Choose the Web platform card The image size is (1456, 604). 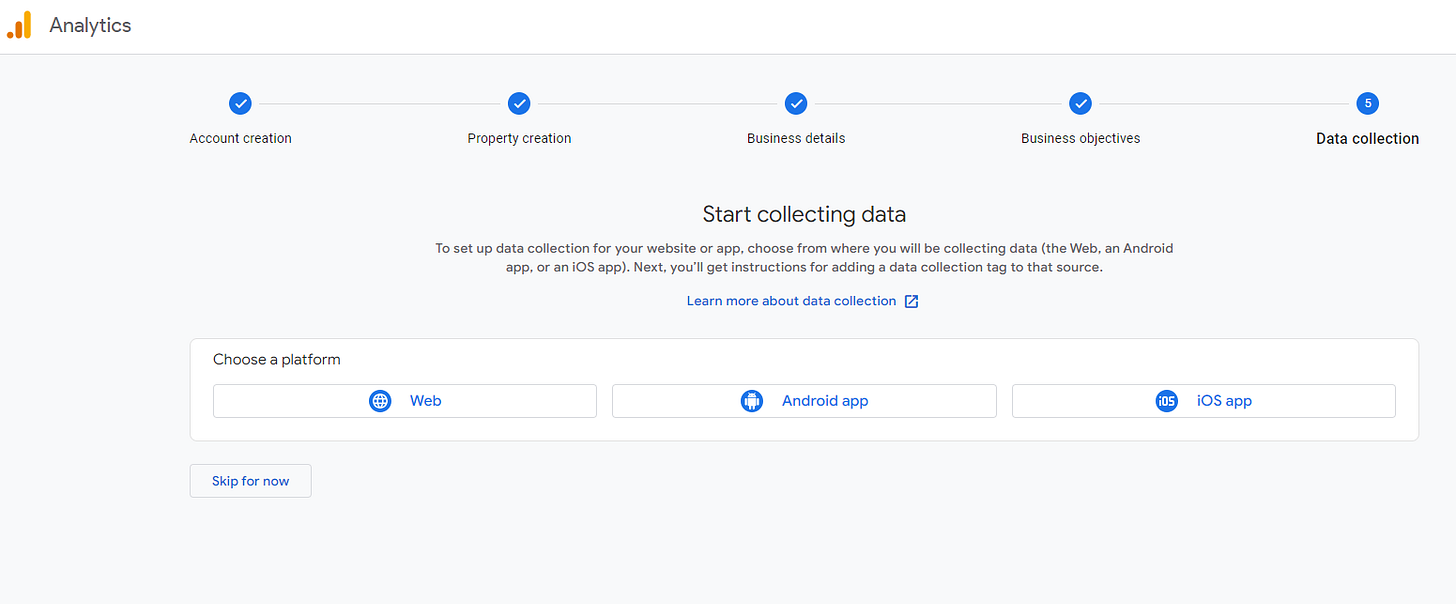coord(405,400)
